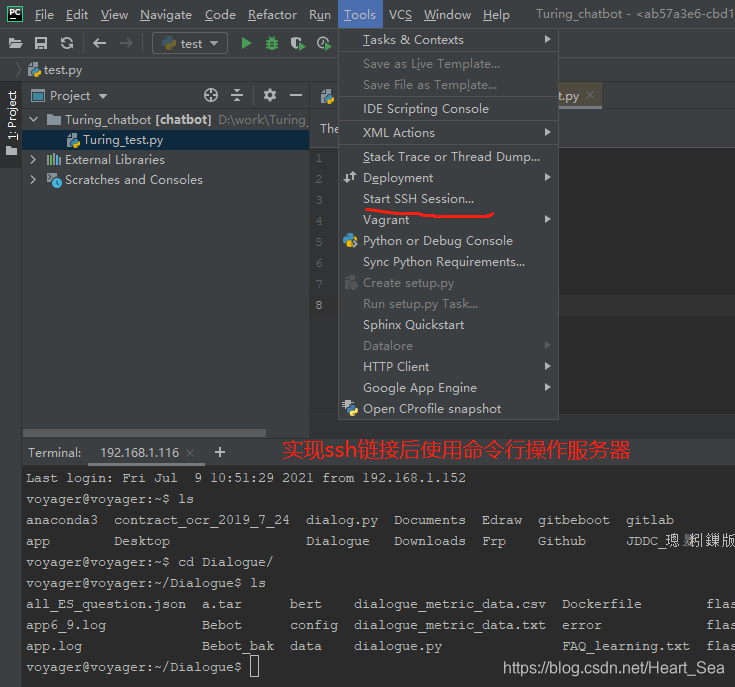Close the 192.168.1.116 terminal tab

pyautogui.click(x=190, y=453)
